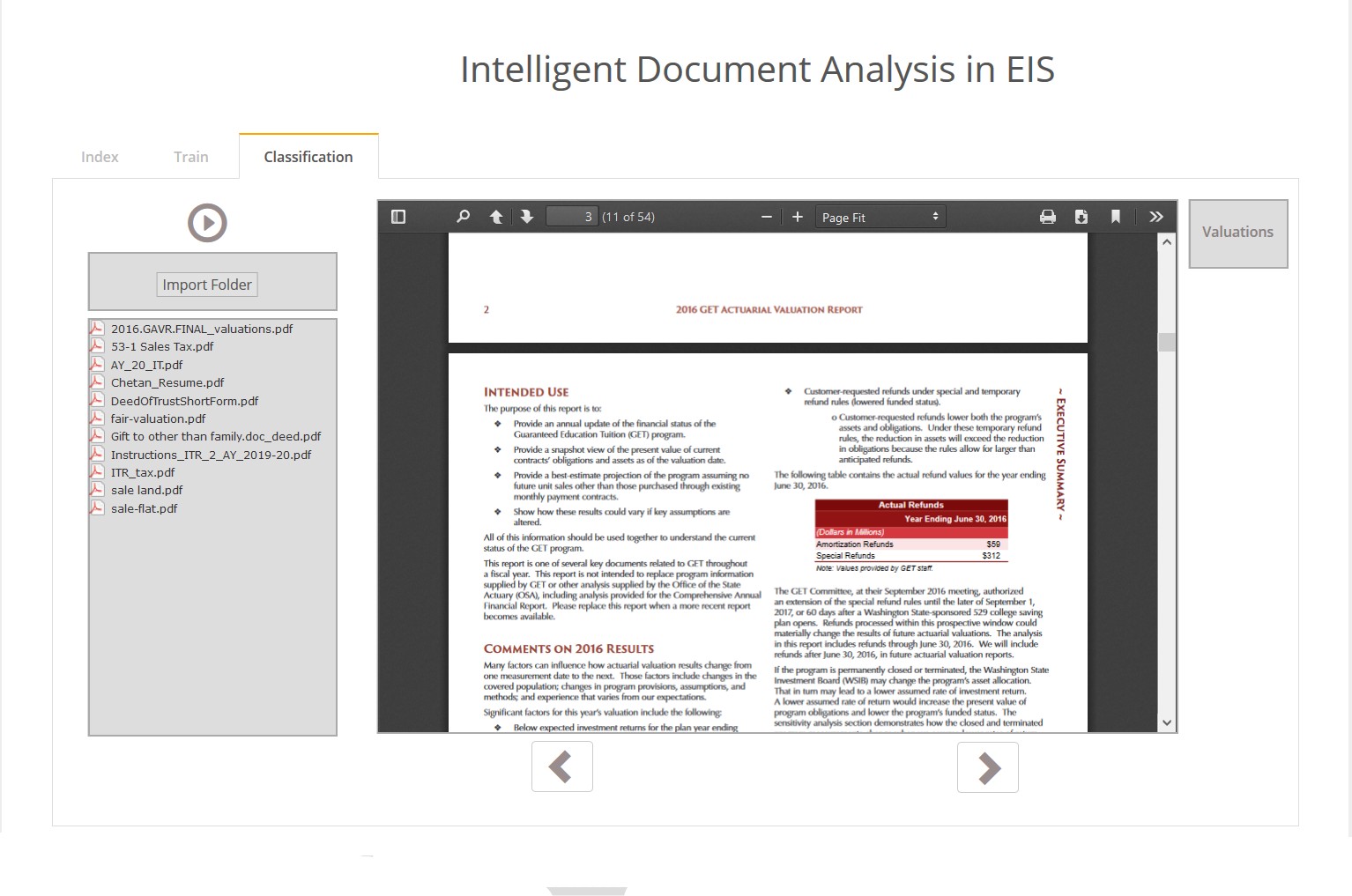Screen dimensions: 1352x896
Task: Toggle the PDF viewer sidebar
Action: point(398,217)
